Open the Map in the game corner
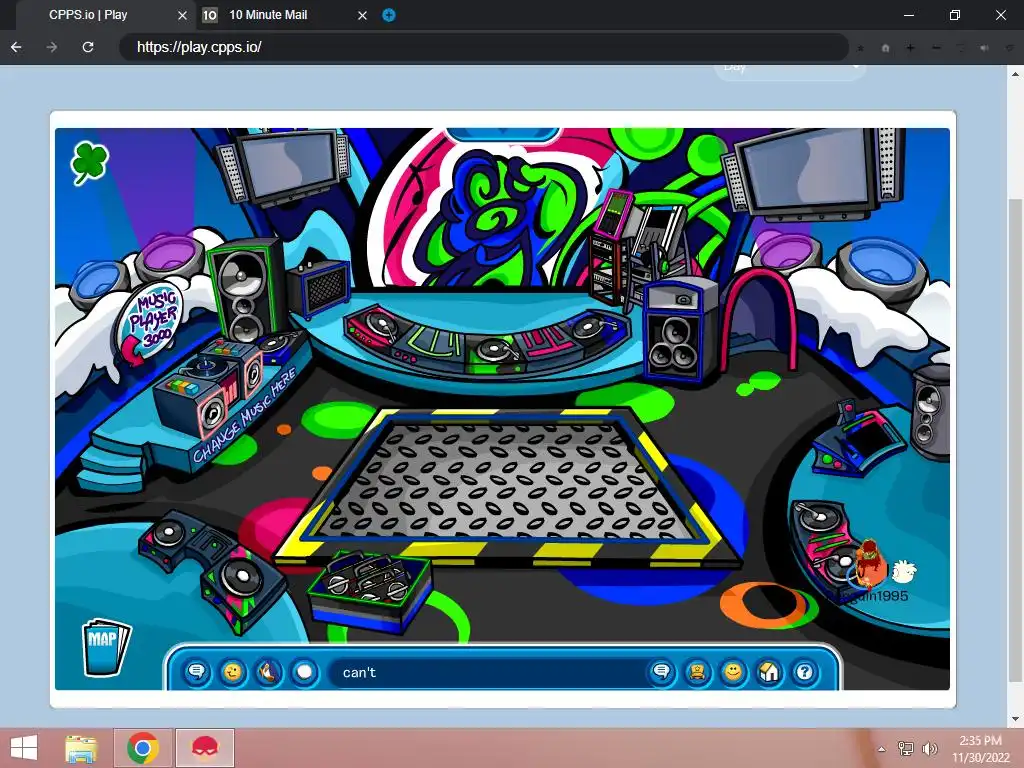Screen dimensions: 1024x768 click(x=106, y=647)
